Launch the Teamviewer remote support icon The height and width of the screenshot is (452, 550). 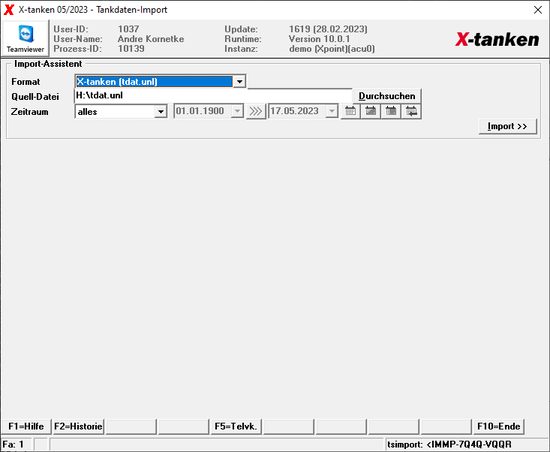25,38
